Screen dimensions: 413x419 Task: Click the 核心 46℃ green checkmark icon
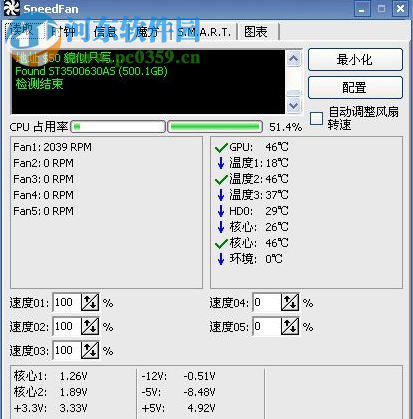[221, 244]
